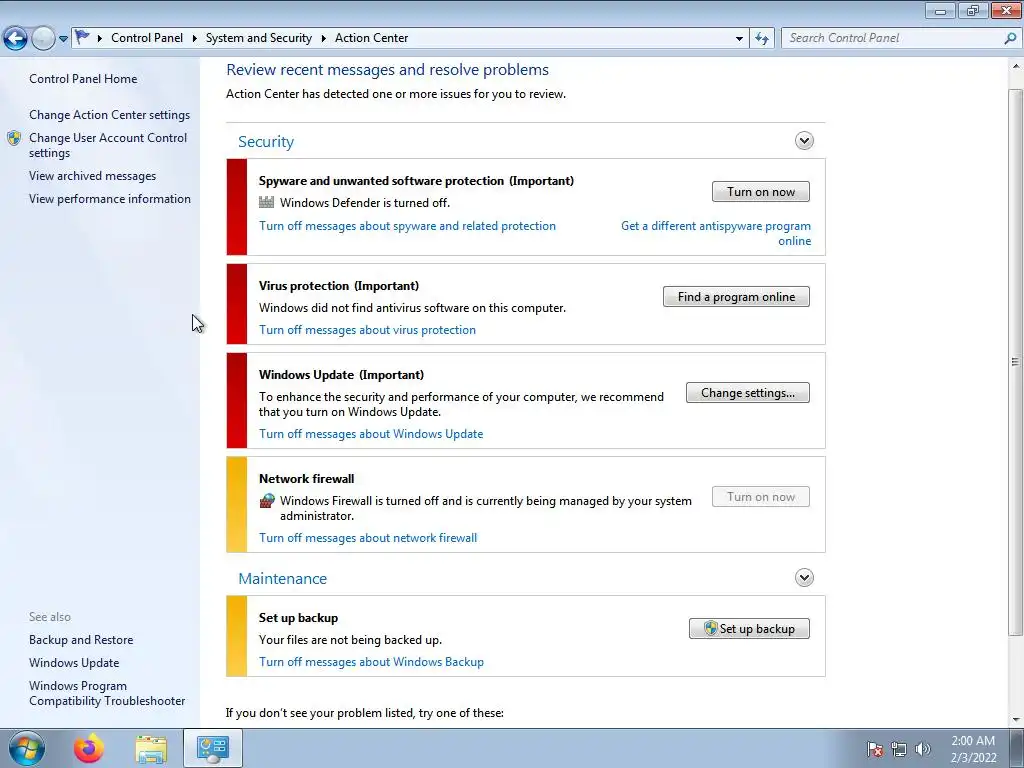This screenshot has height=768, width=1024.
Task: Click the network tray icon
Action: coord(899,749)
